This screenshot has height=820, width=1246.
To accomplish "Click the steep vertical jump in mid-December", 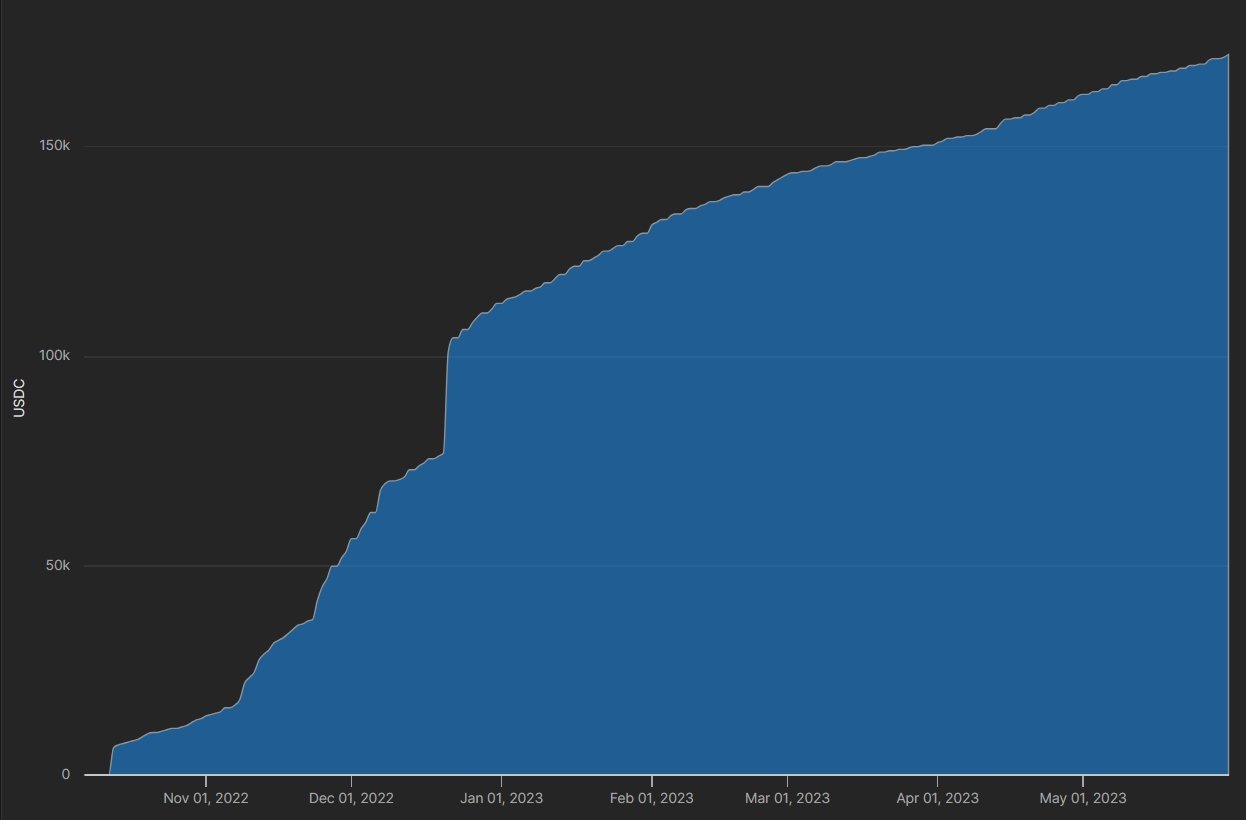I will 446,400.
